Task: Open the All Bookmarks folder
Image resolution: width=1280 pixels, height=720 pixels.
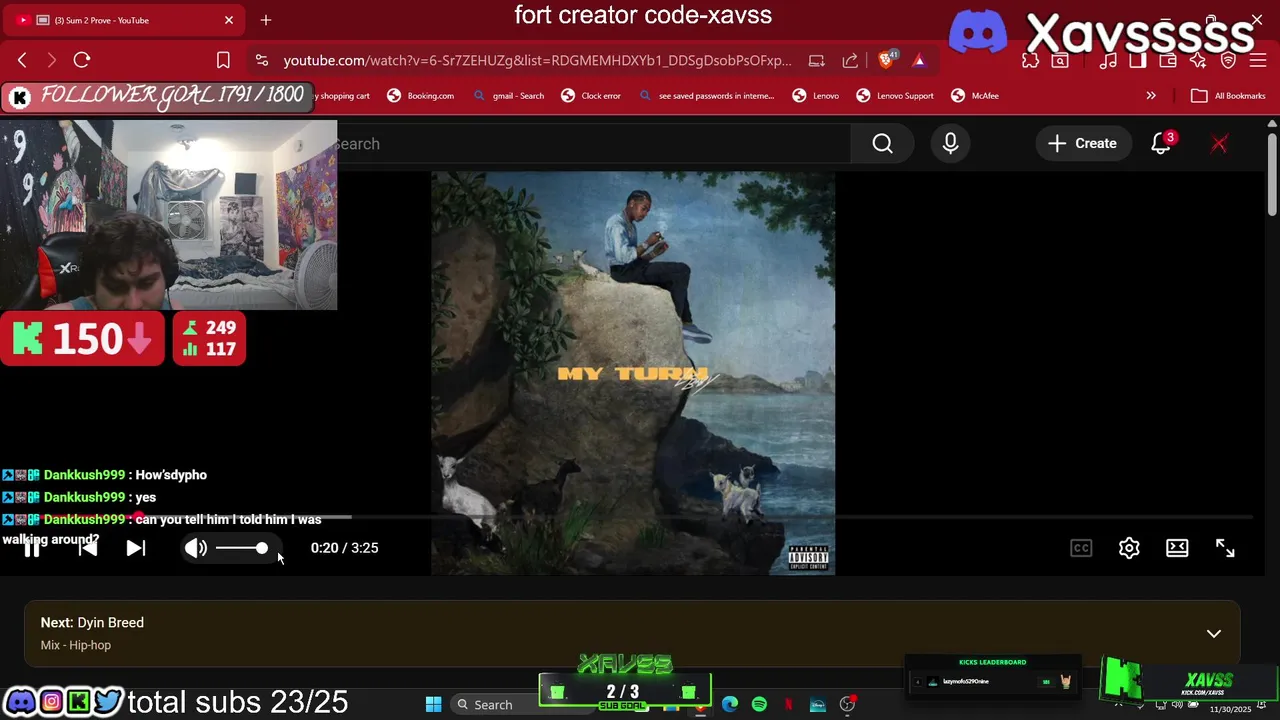Action: point(1229,96)
